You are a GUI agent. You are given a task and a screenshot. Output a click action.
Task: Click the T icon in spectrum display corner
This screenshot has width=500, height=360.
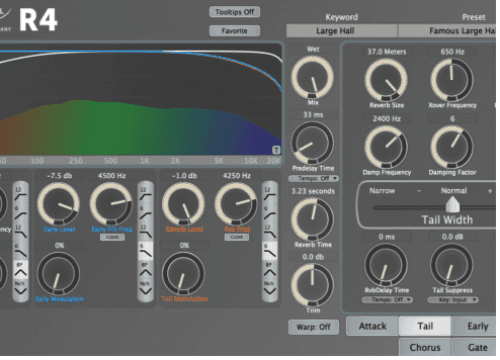click(x=276, y=150)
